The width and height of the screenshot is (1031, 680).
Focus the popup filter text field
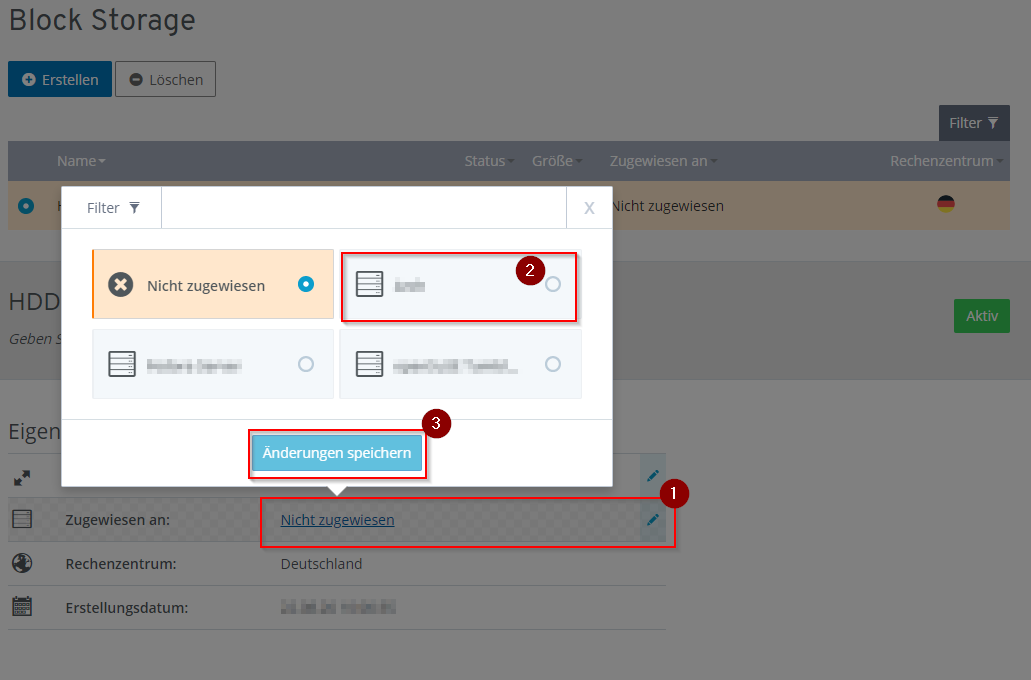tap(364, 208)
